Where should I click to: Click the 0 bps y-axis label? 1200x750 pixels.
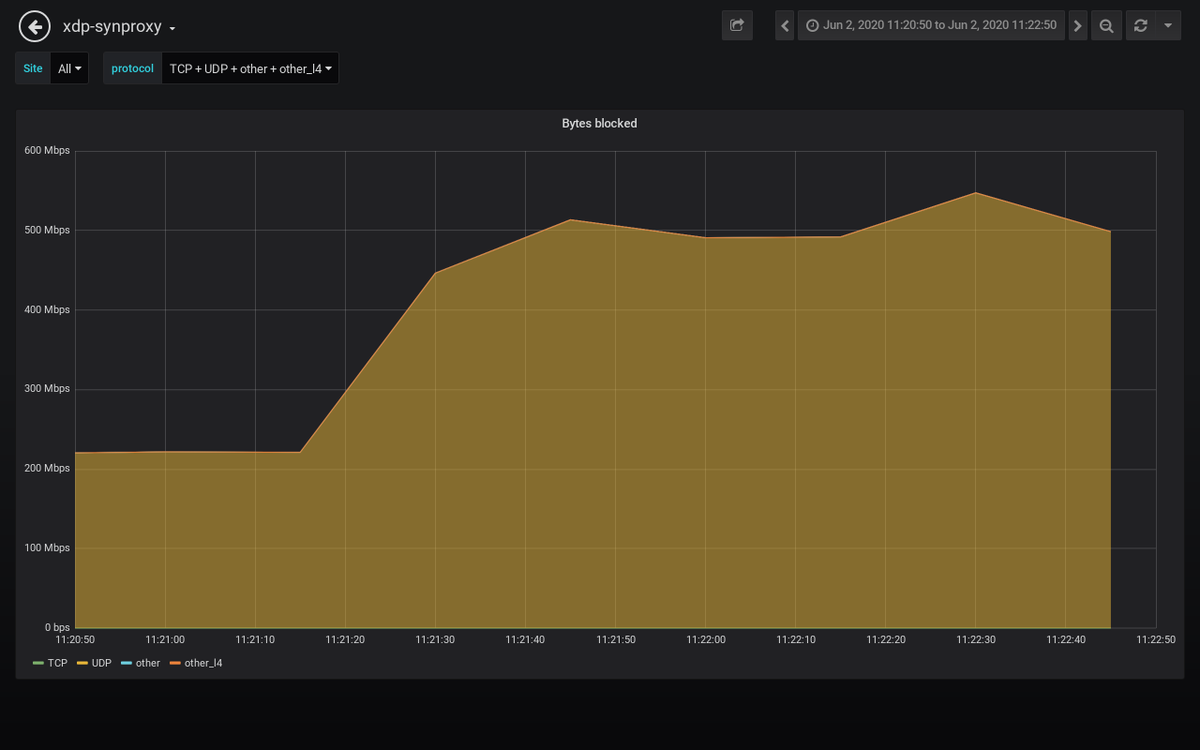(57, 627)
